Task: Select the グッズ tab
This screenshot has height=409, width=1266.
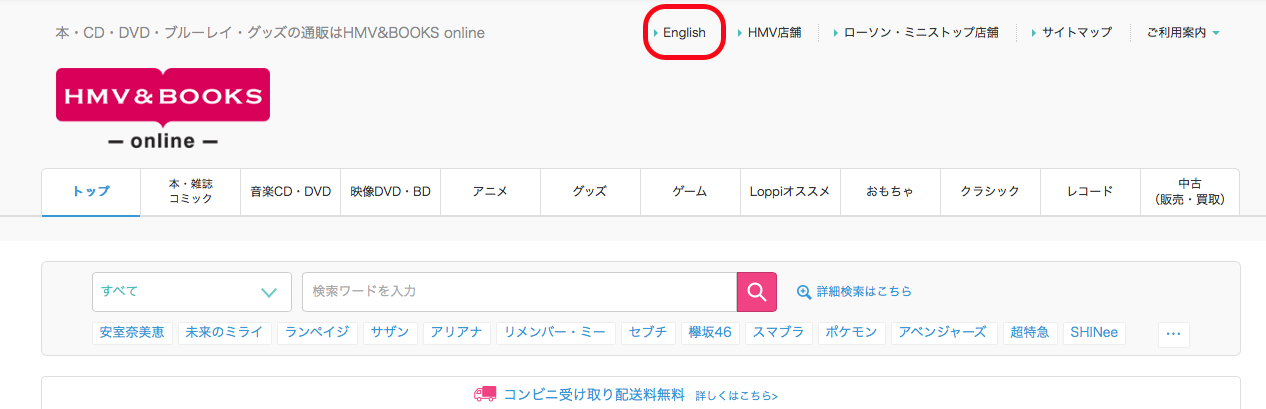Action: tap(590, 192)
